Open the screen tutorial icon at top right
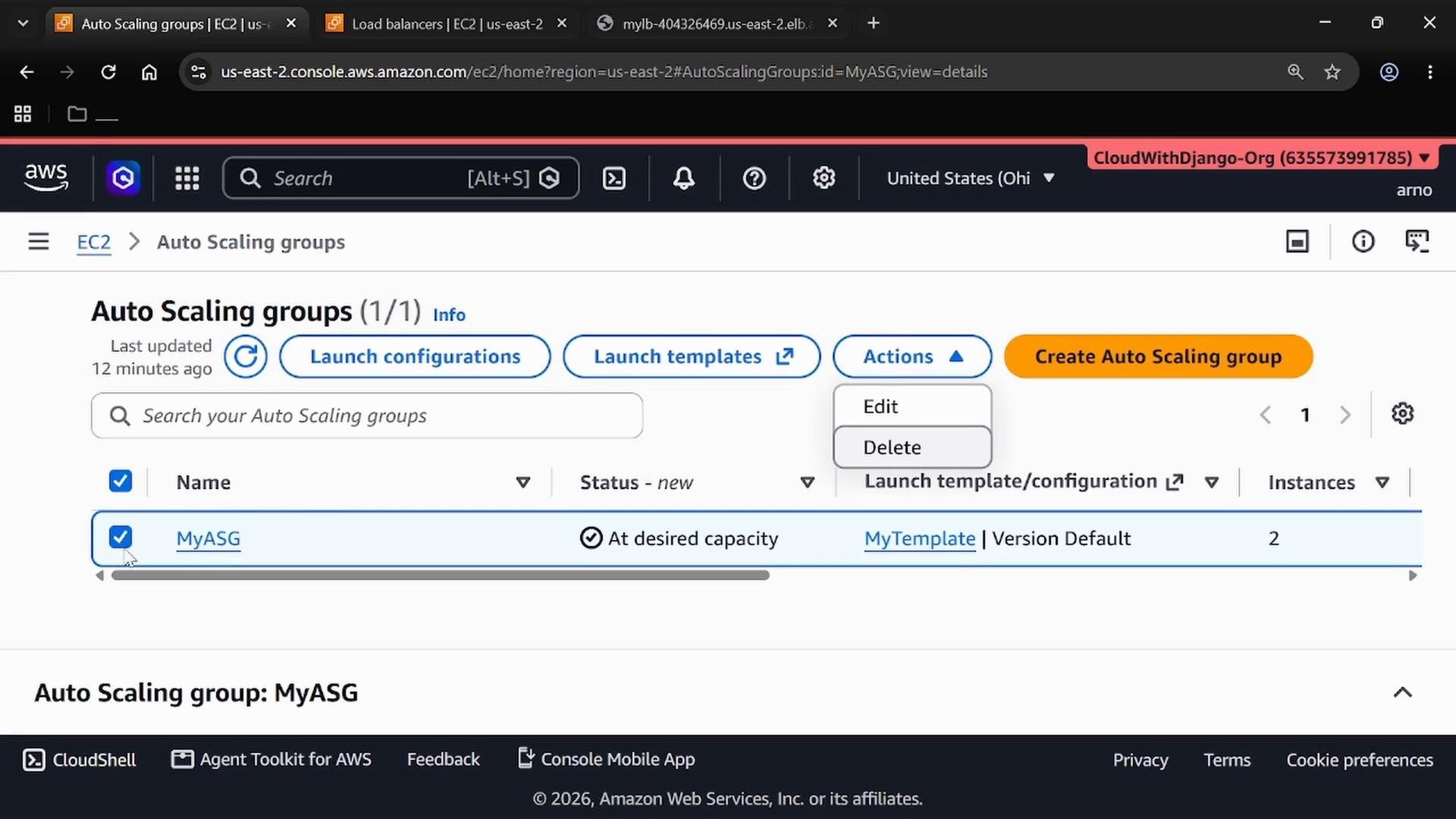Screen dimensions: 1456x819 coord(1417,242)
